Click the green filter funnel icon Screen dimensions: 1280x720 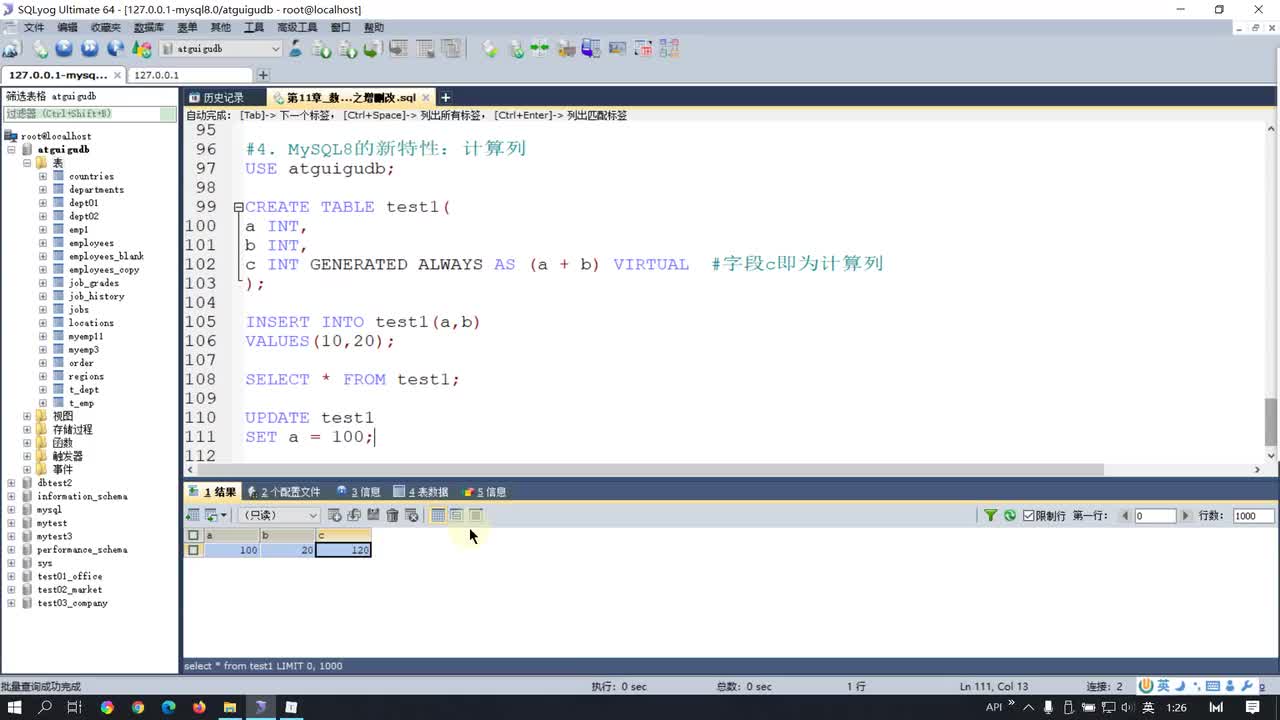[x=990, y=516]
